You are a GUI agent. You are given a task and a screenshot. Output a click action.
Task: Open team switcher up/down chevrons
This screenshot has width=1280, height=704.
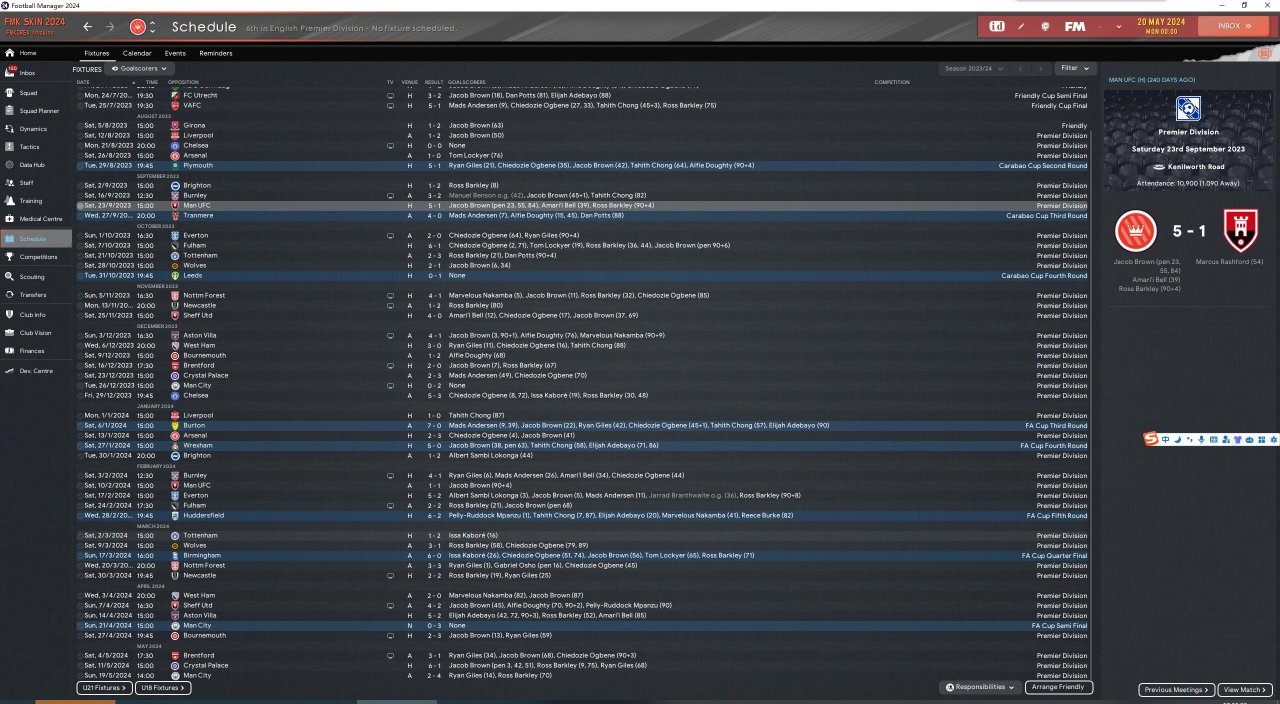pos(153,26)
